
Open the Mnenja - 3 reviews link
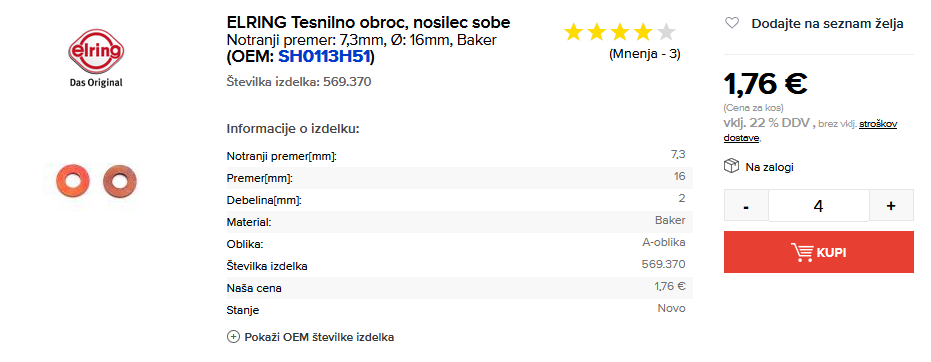click(x=645, y=54)
